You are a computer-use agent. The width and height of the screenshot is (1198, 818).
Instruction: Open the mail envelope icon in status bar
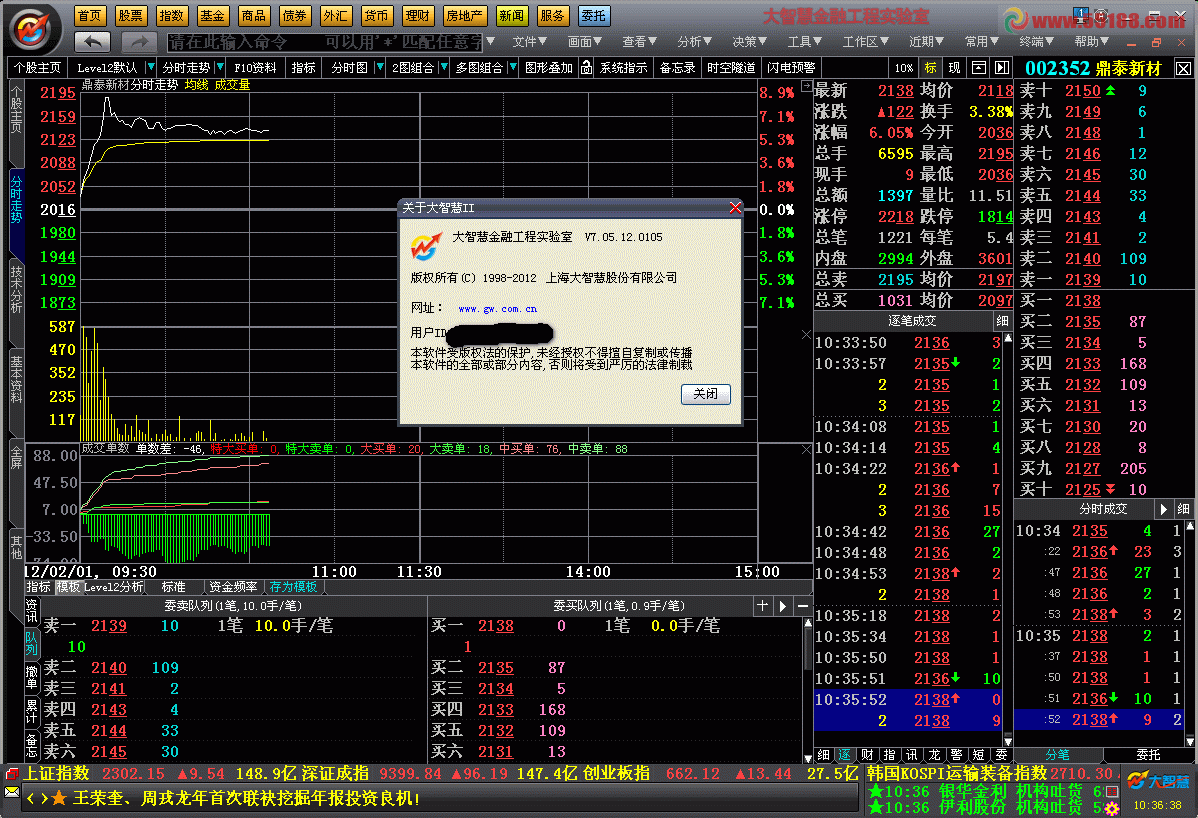tap(11, 792)
